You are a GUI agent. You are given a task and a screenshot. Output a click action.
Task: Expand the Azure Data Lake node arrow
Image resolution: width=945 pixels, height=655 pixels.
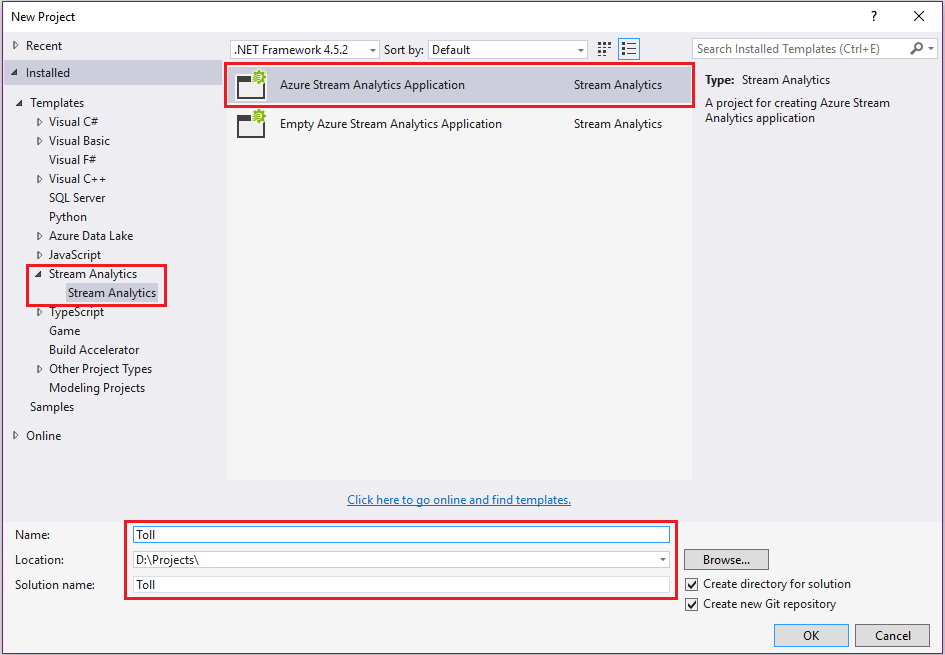[40, 236]
